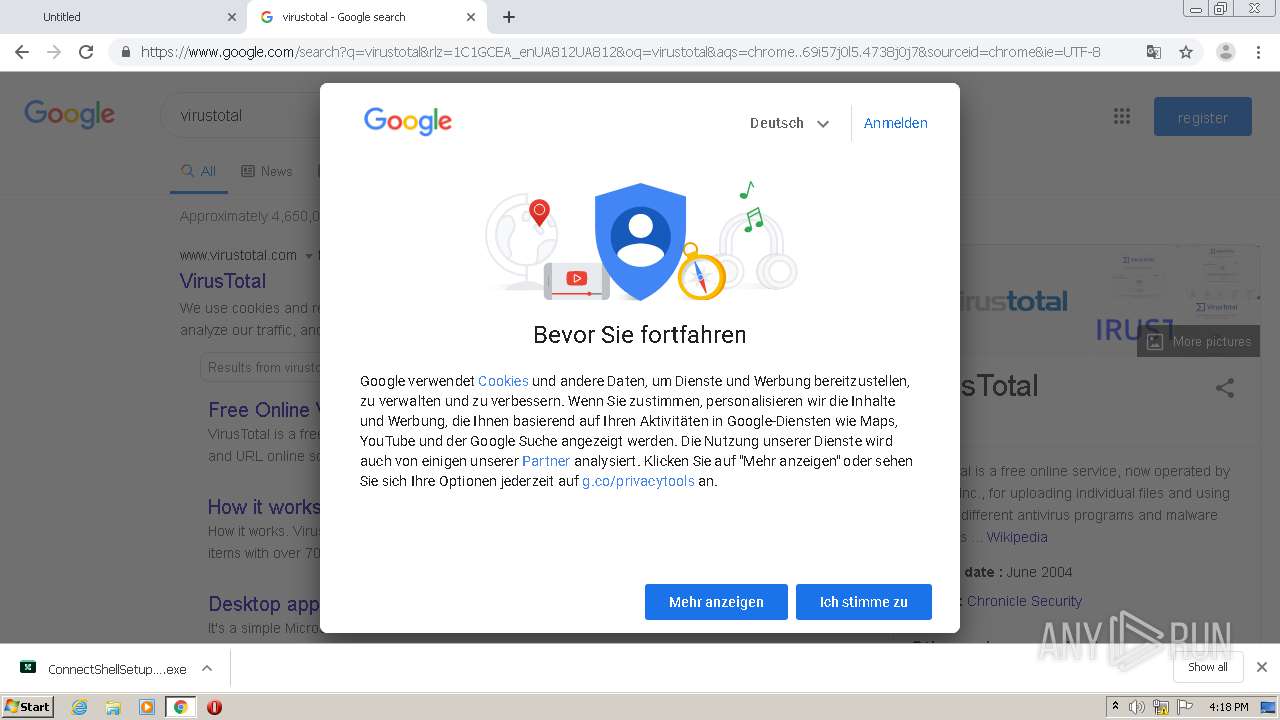Open the How it works result
This screenshot has height=720, width=1280.
click(x=264, y=507)
